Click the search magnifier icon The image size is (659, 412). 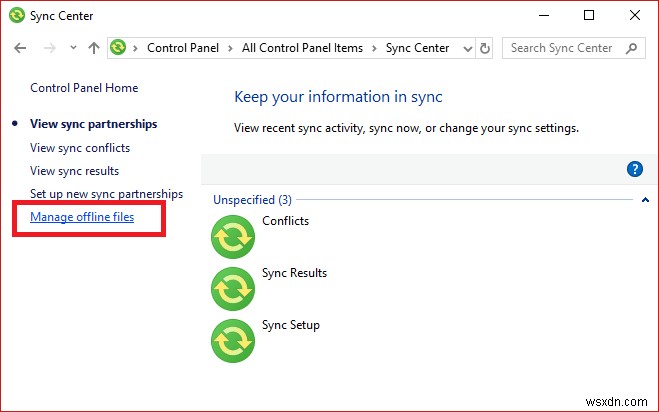pos(632,48)
